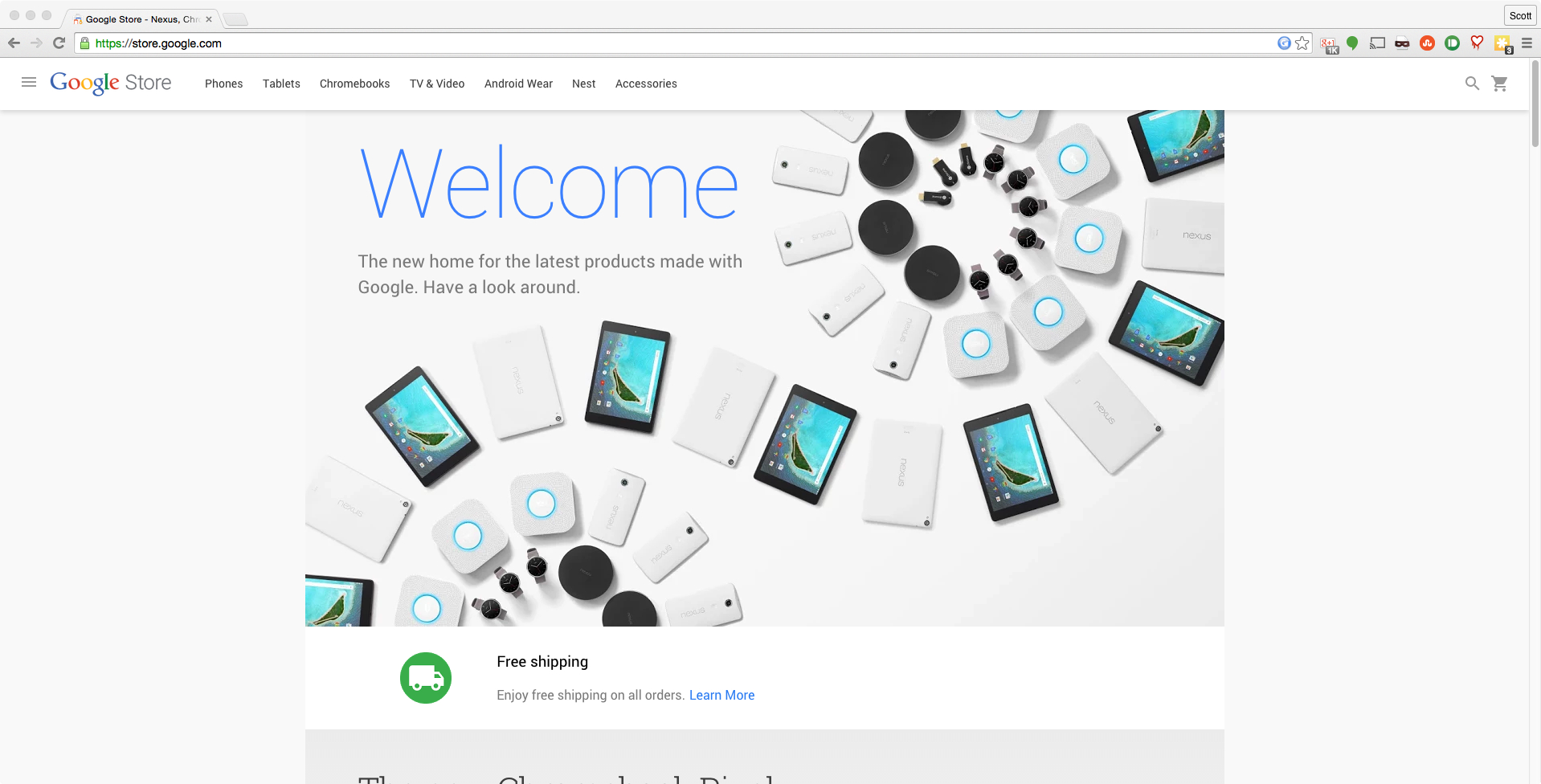
Task: Open the TV & Video category
Action: (x=437, y=84)
